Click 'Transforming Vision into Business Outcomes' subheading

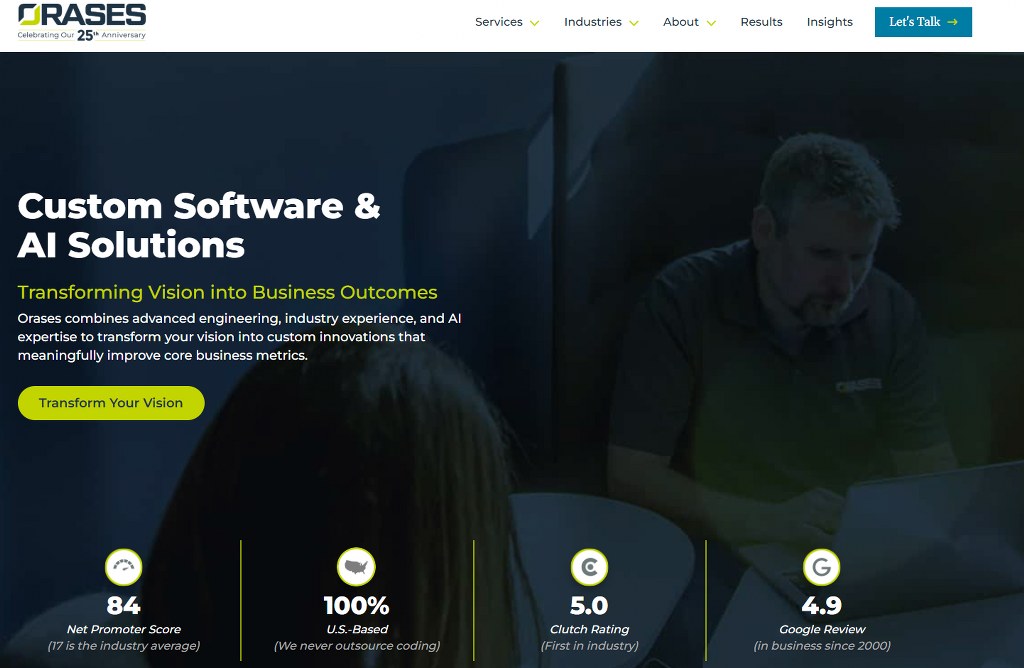pyautogui.click(x=227, y=292)
